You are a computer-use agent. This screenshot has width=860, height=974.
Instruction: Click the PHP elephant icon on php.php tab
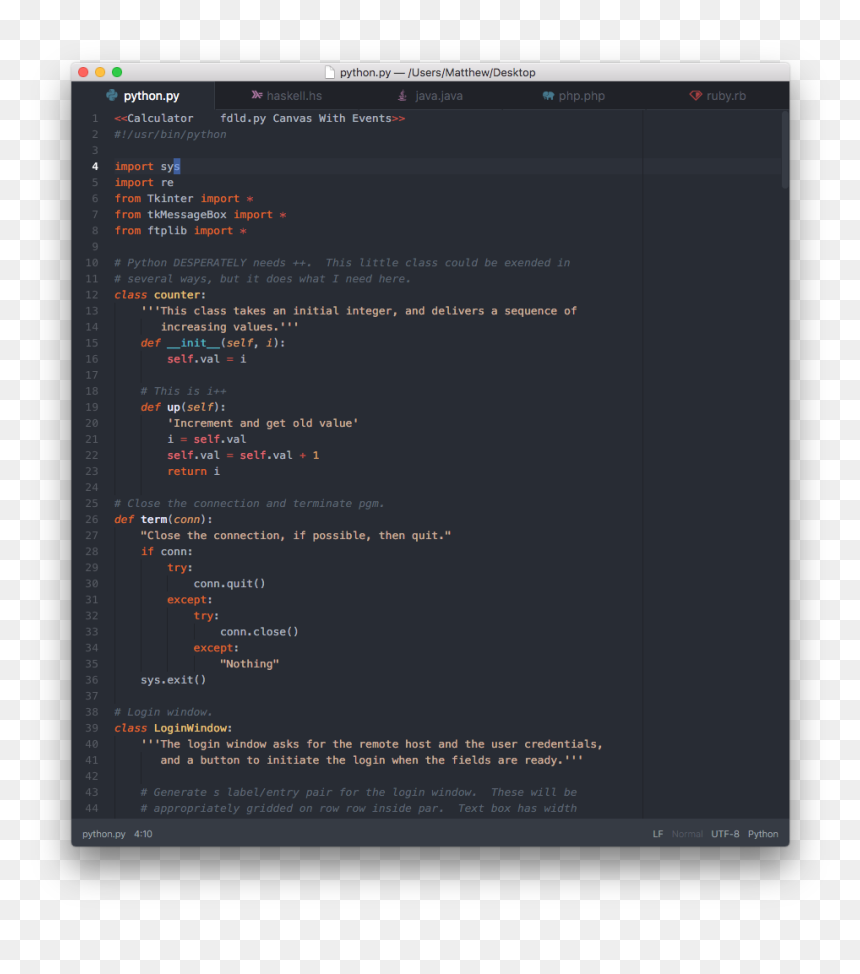click(x=548, y=96)
